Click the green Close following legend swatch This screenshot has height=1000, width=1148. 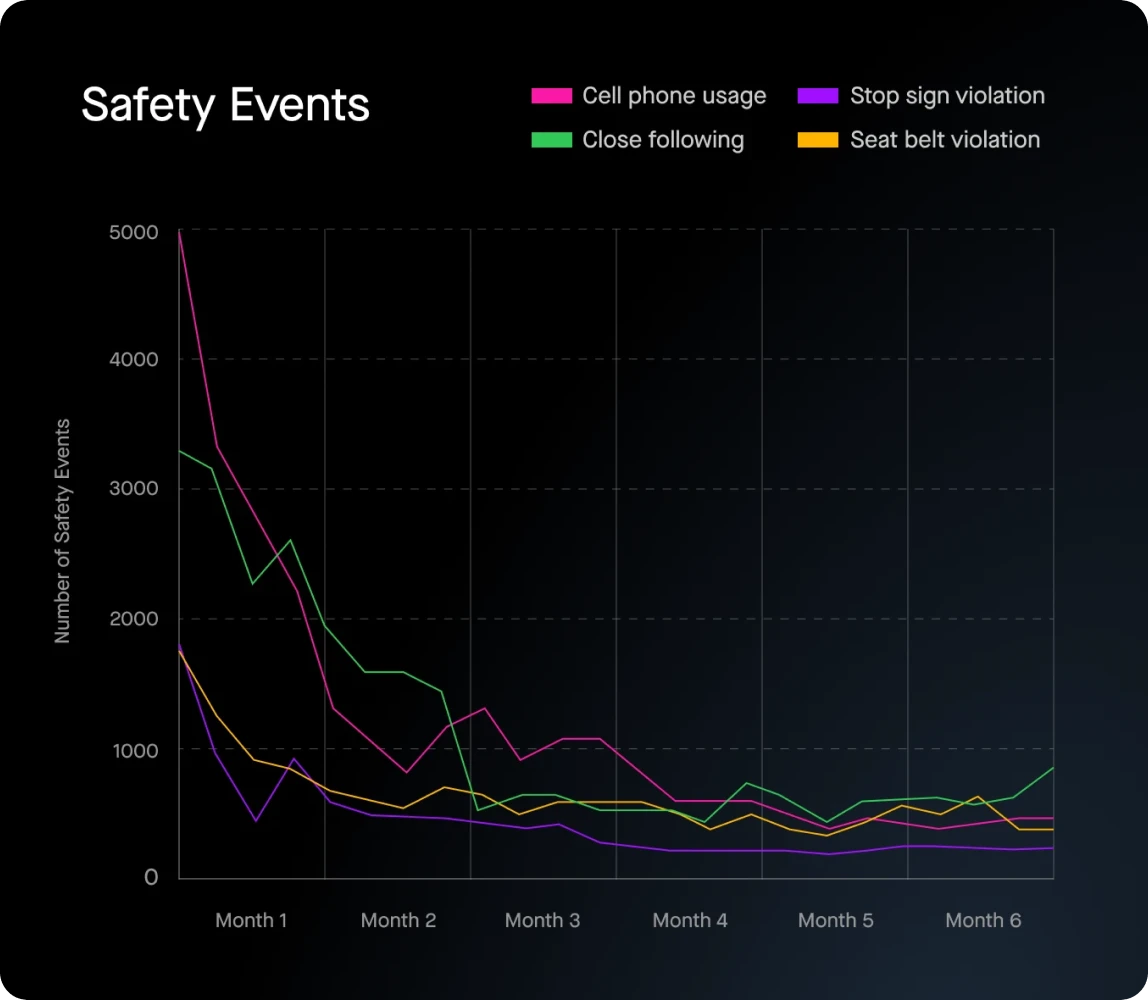[x=551, y=140]
